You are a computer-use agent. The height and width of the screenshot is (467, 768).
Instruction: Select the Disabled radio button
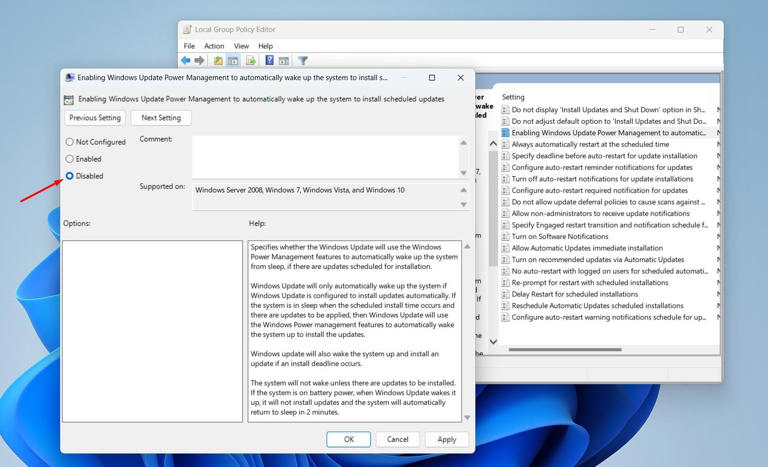coord(70,176)
